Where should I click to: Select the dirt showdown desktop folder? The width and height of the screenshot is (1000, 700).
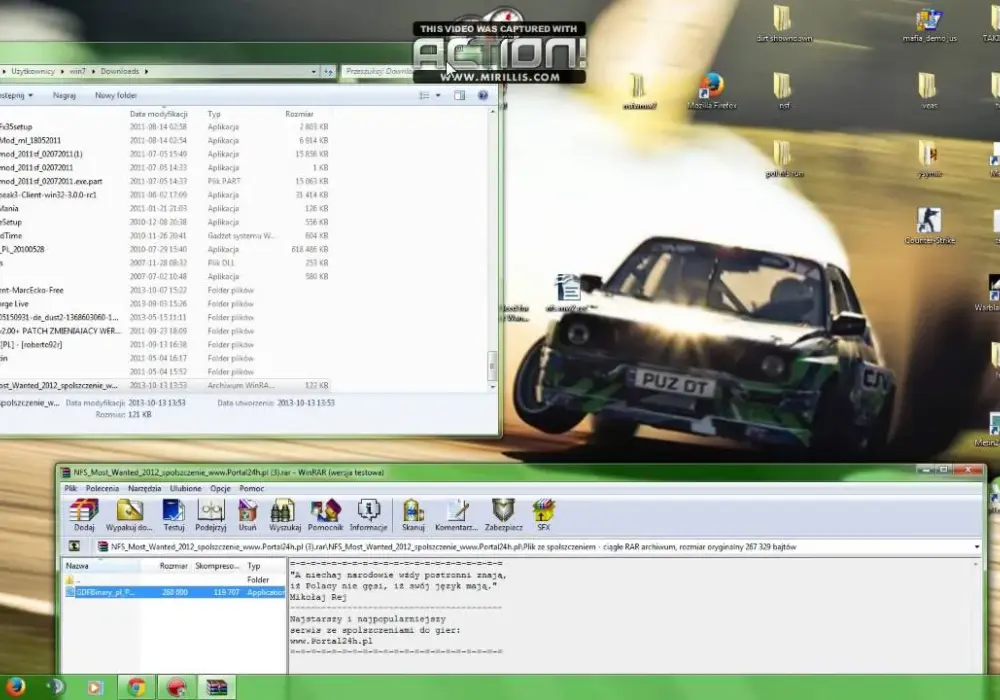[x=784, y=25]
